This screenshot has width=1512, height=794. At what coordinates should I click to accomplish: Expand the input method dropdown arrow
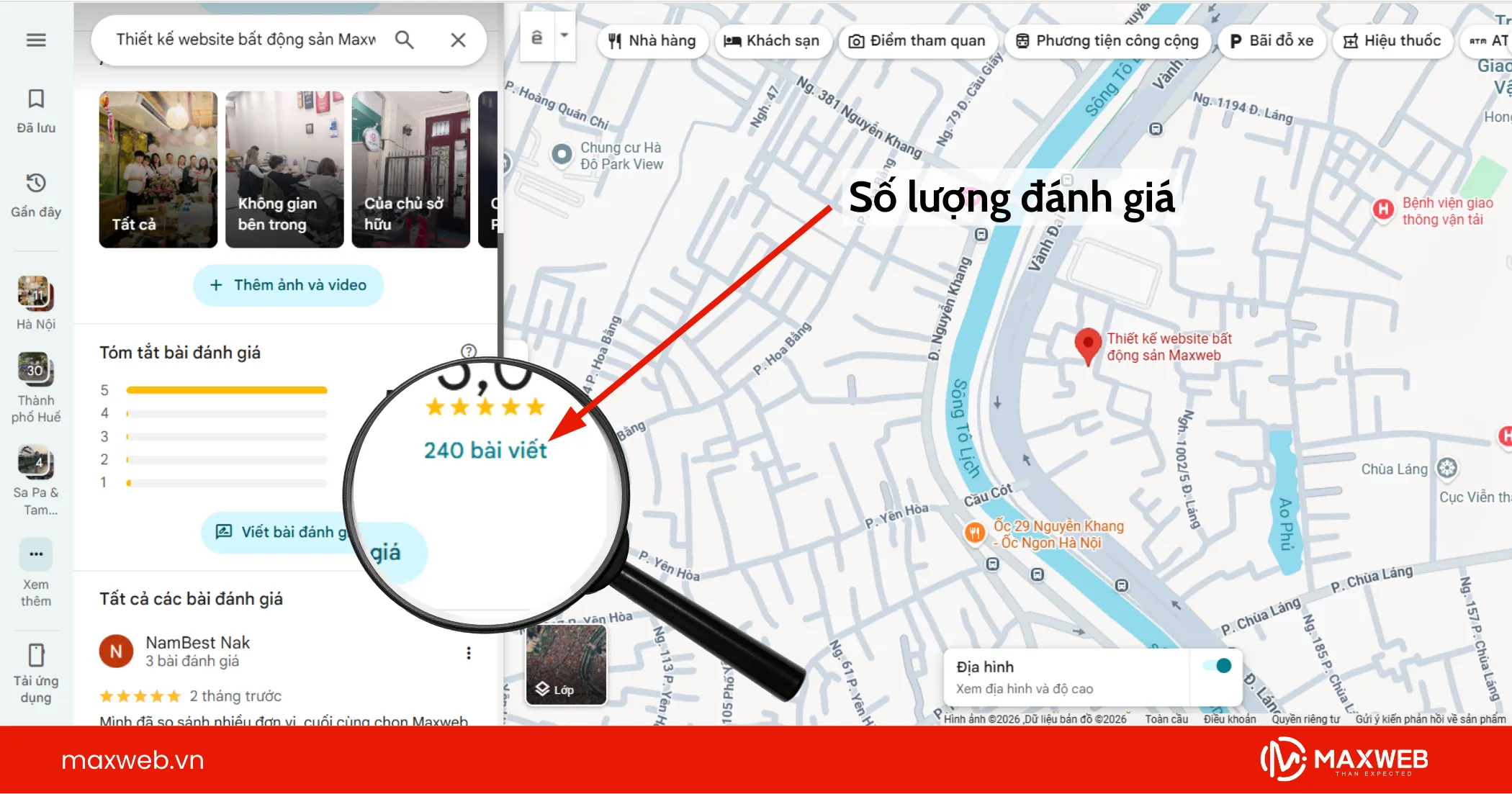pos(564,35)
